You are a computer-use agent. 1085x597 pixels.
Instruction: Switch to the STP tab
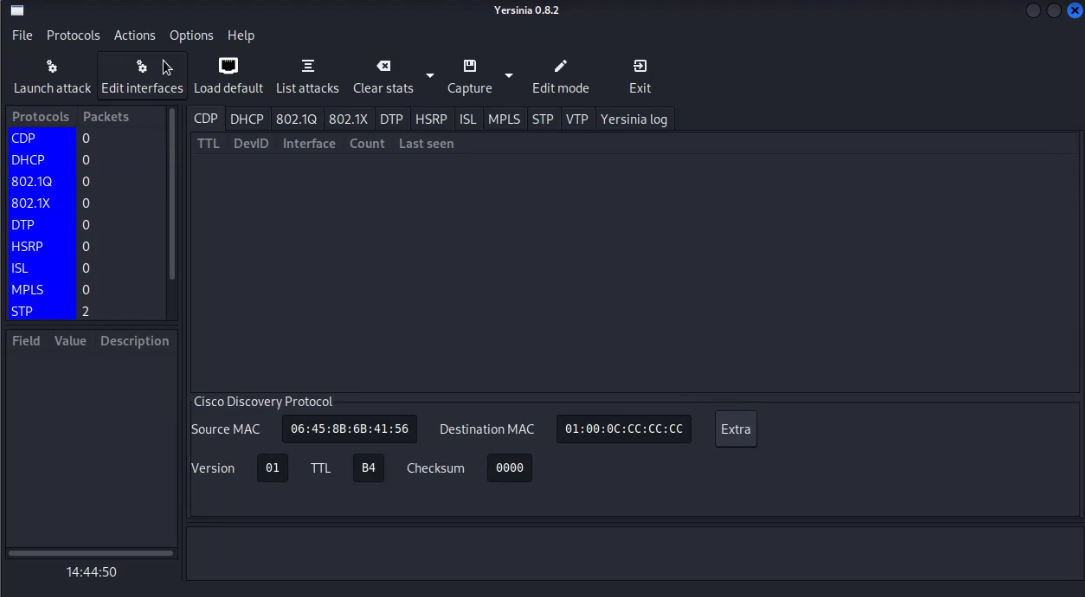coord(542,119)
